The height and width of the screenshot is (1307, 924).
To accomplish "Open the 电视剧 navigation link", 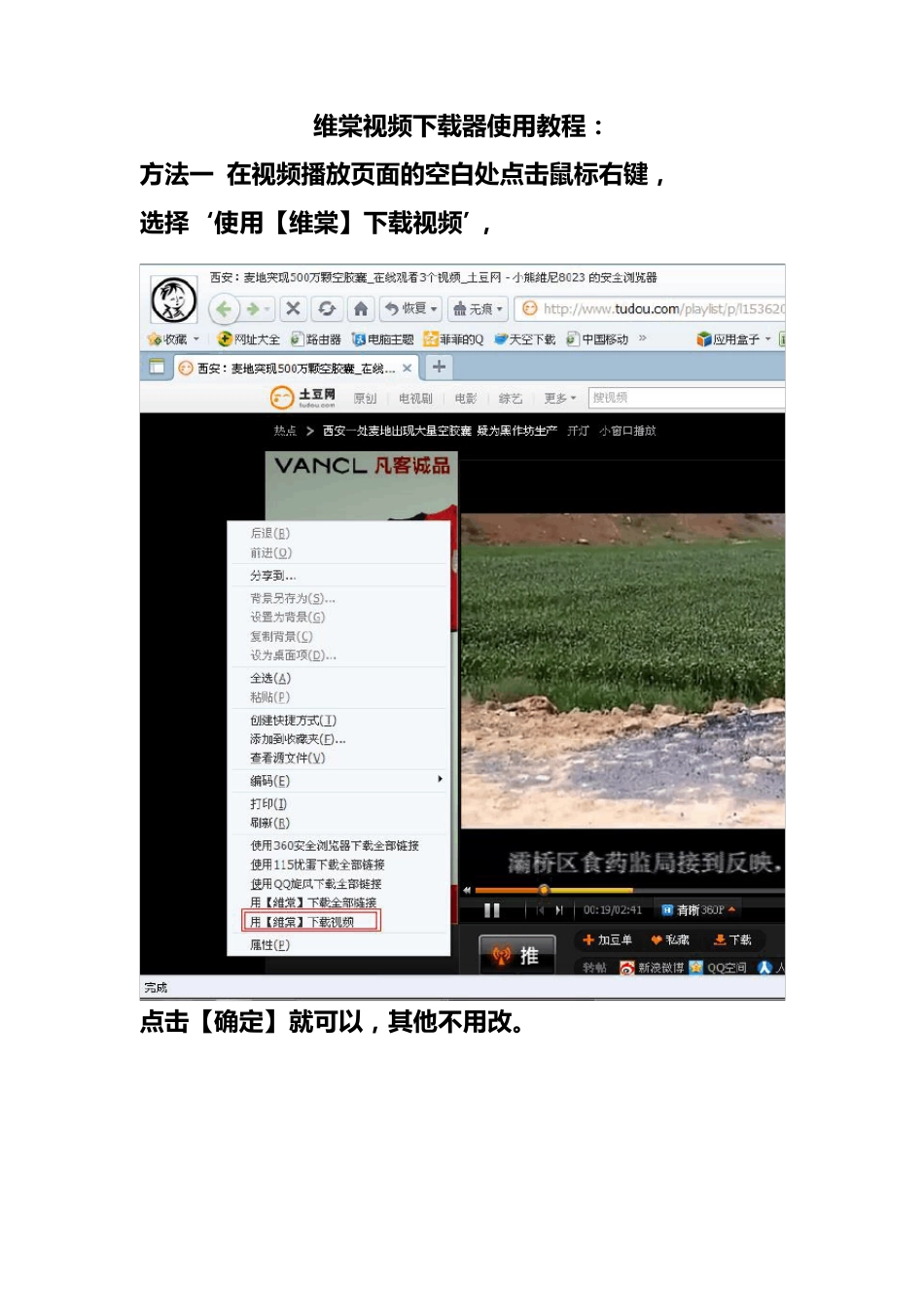I will point(415,399).
